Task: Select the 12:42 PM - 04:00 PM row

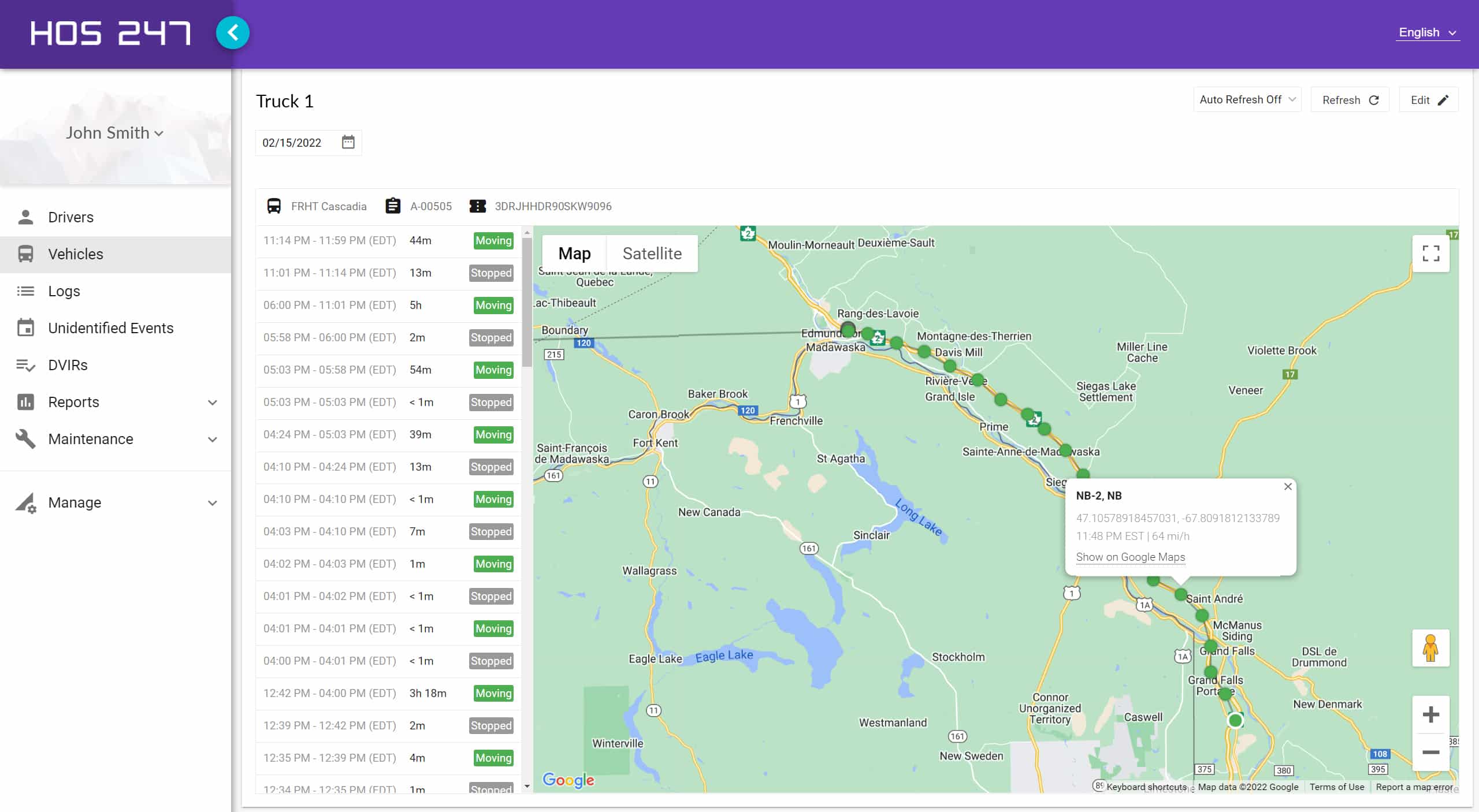Action: coord(388,694)
